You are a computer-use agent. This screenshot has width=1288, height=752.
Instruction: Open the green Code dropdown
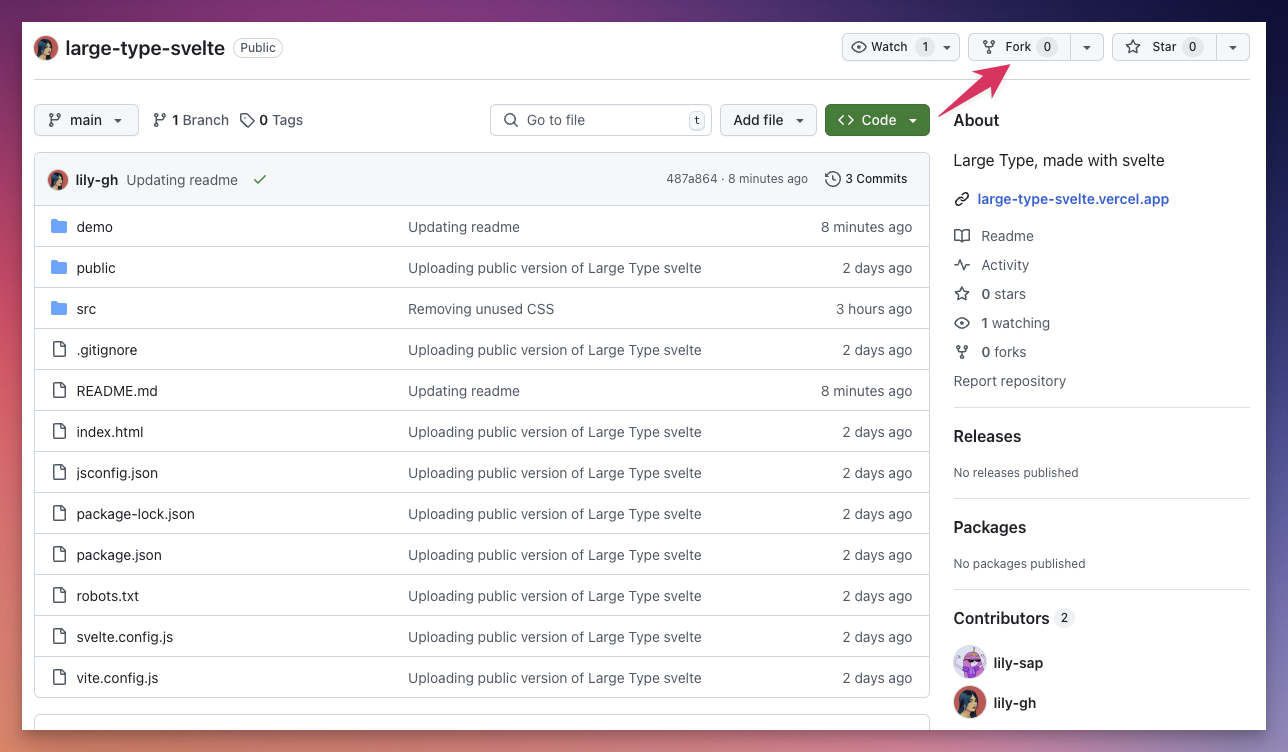[877, 120]
